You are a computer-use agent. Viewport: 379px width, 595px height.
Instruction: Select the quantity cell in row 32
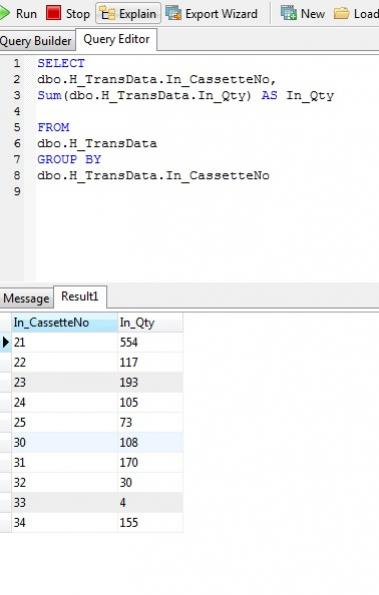(x=150, y=483)
